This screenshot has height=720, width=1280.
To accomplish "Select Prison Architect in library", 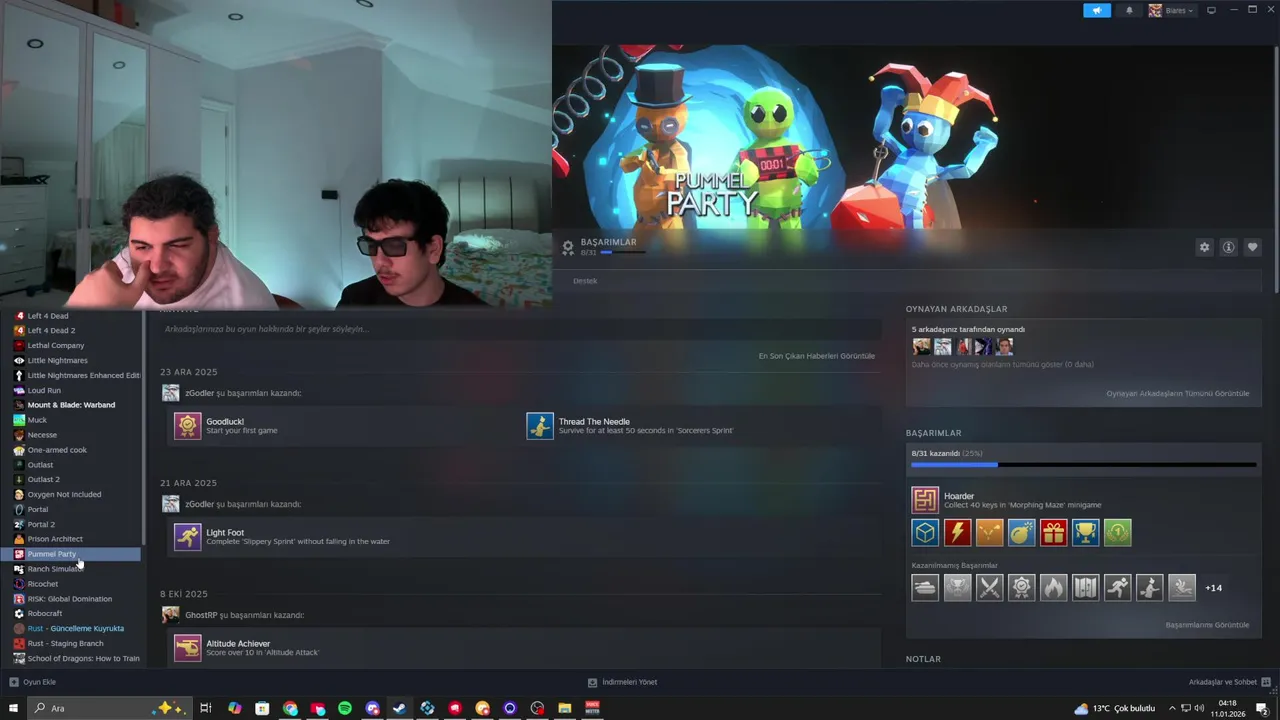I will tap(55, 539).
